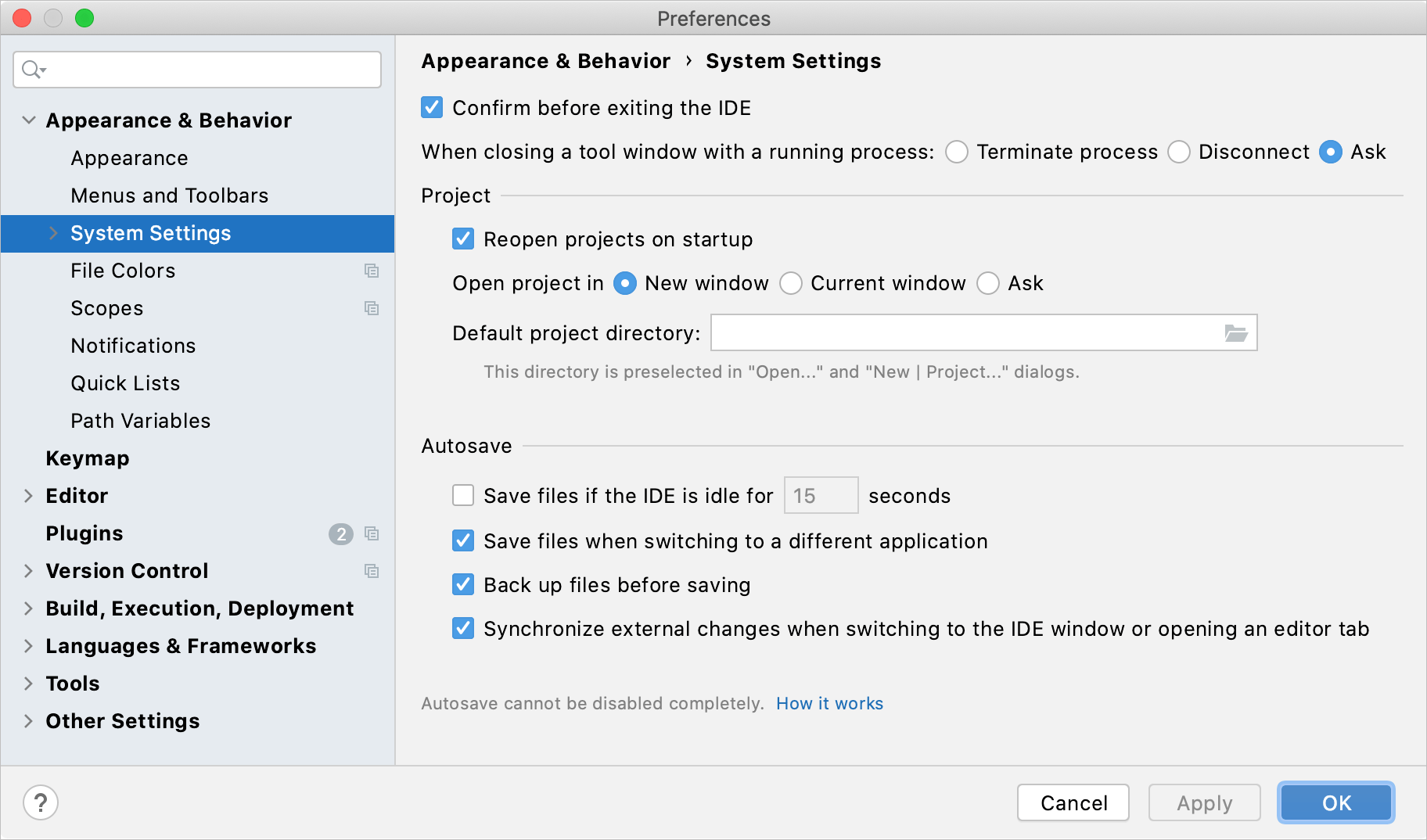Click the search magnifier icon
This screenshot has width=1427, height=840.
pyautogui.click(x=34, y=70)
